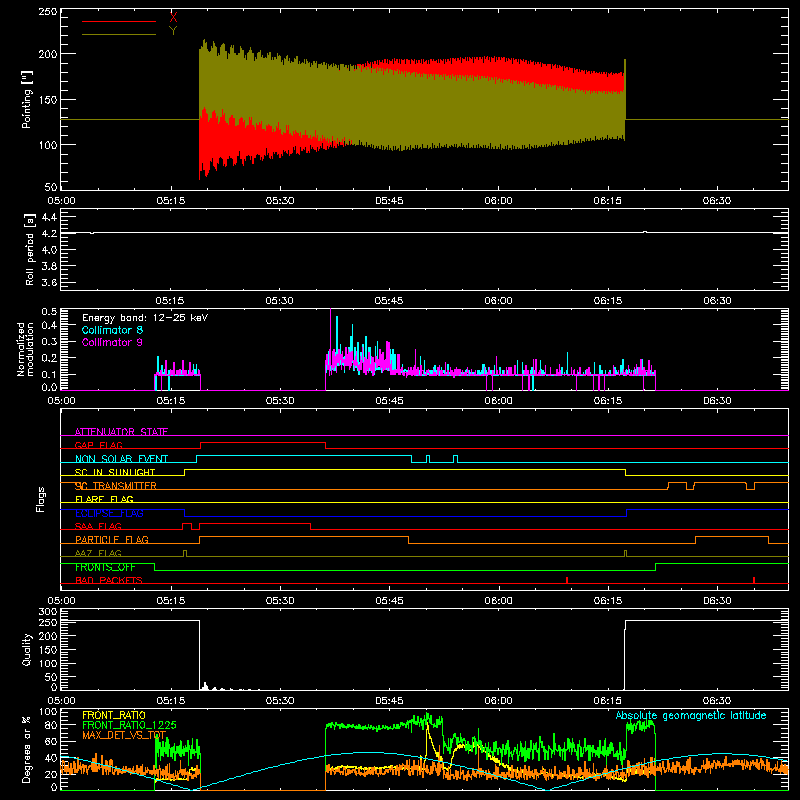Image resolution: width=800 pixels, height=800 pixels.
Task: Click the SAA_FLAG label
Action: tap(98, 526)
